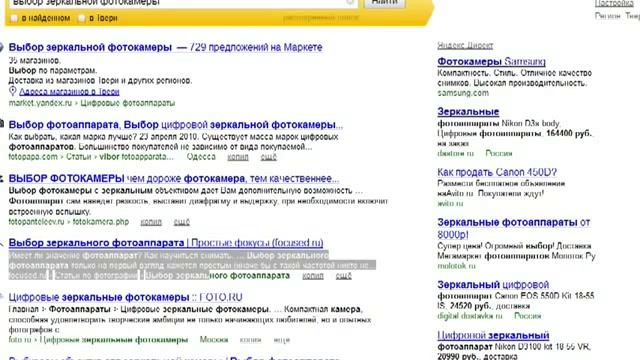This screenshot has height=360, width=640.
Task: Click the avito.ru ad URL
Action: [x=450, y=203]
